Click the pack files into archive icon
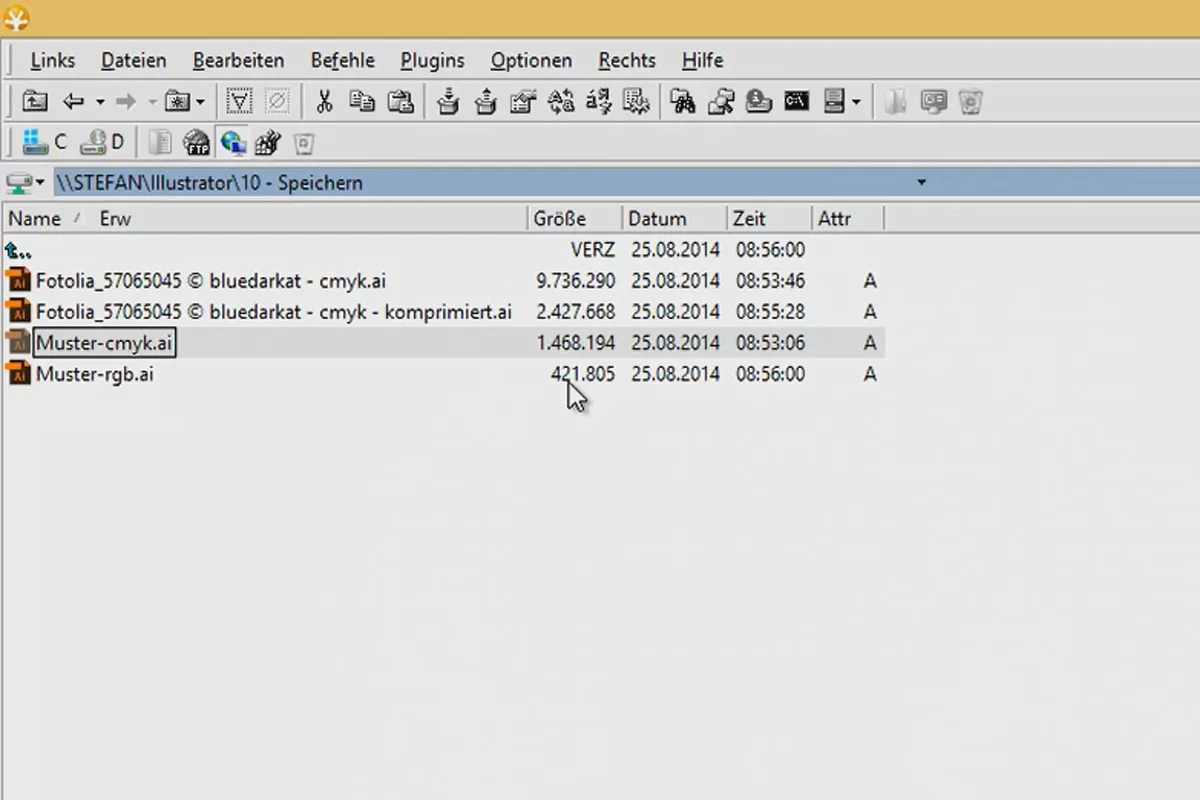Screen dimensions: 1200x800 point(448,101)
